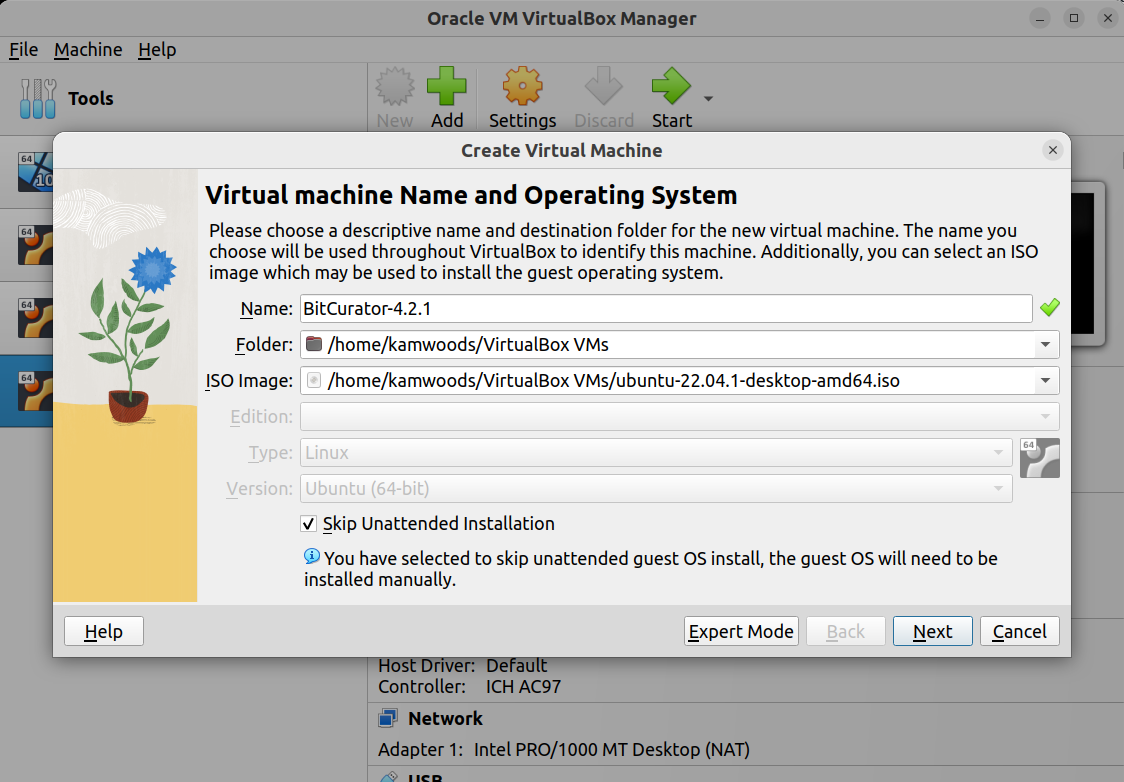Click the greyed-out Discard arrow icon

point(604,87)
